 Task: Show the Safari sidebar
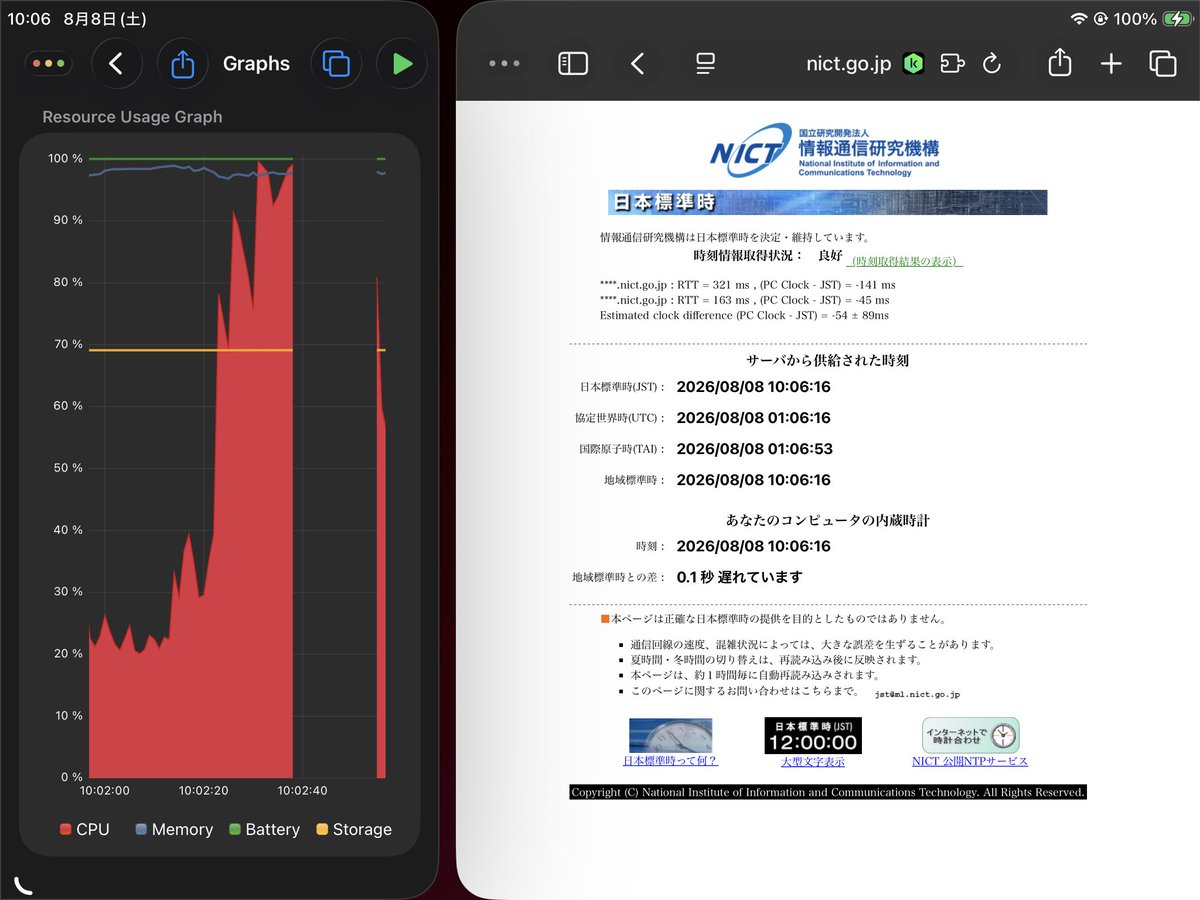click(572, 64)
